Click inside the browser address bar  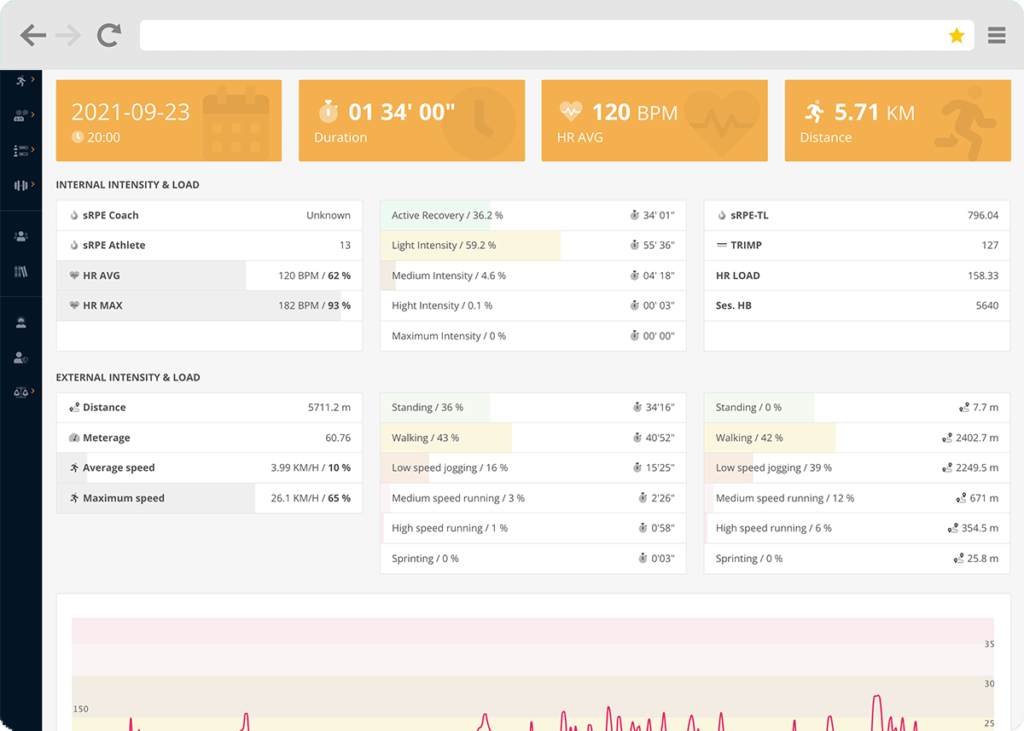550,34
